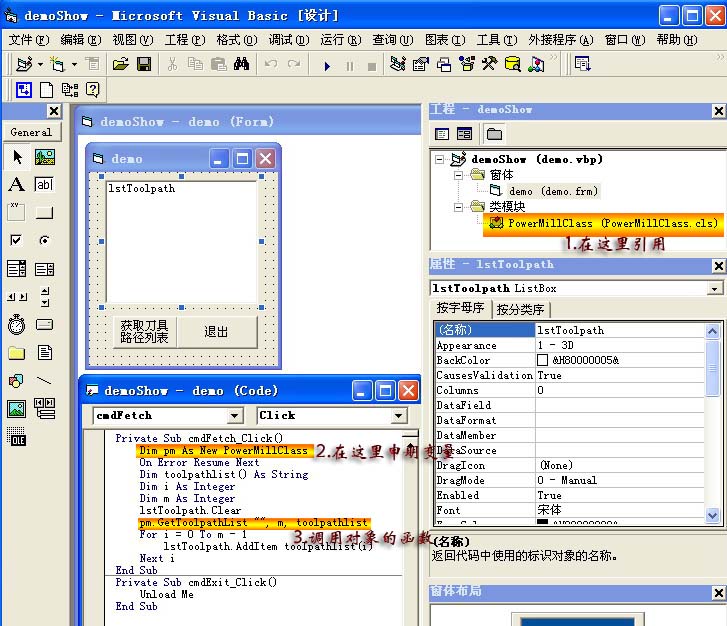The image size is (727, 626).
Task: Collapse the 类模块 class modules folder
Action: pos(458,207)
